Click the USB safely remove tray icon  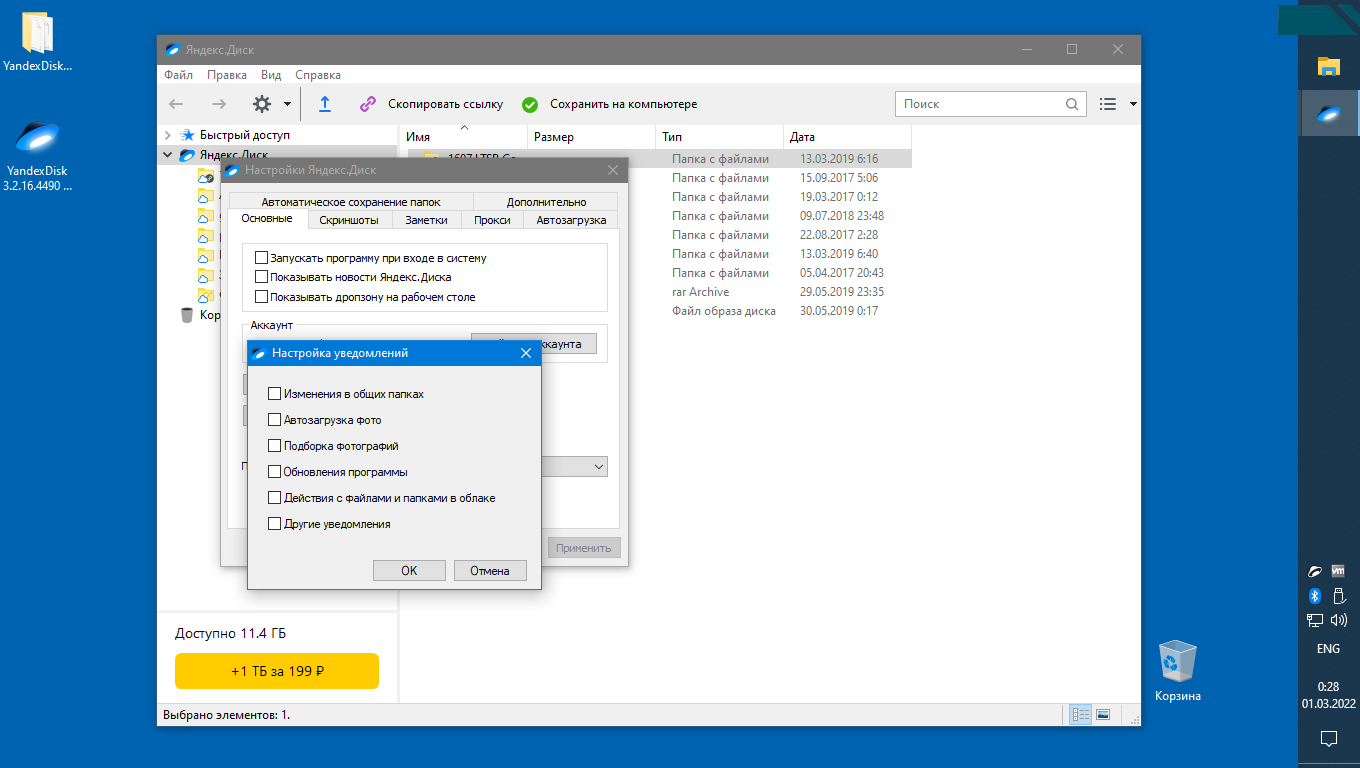click(x=1338, y=596)
